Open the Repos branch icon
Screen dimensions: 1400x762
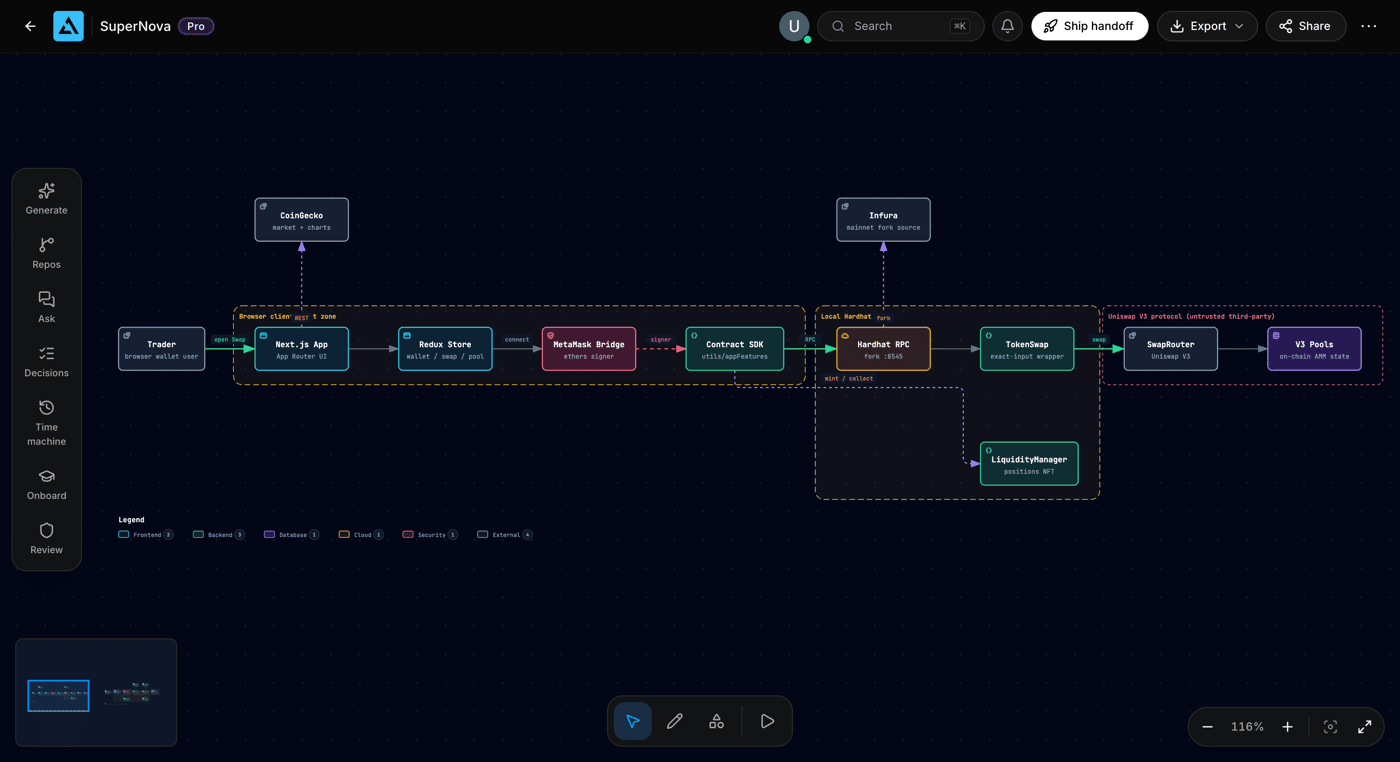(x=46, y=252)
